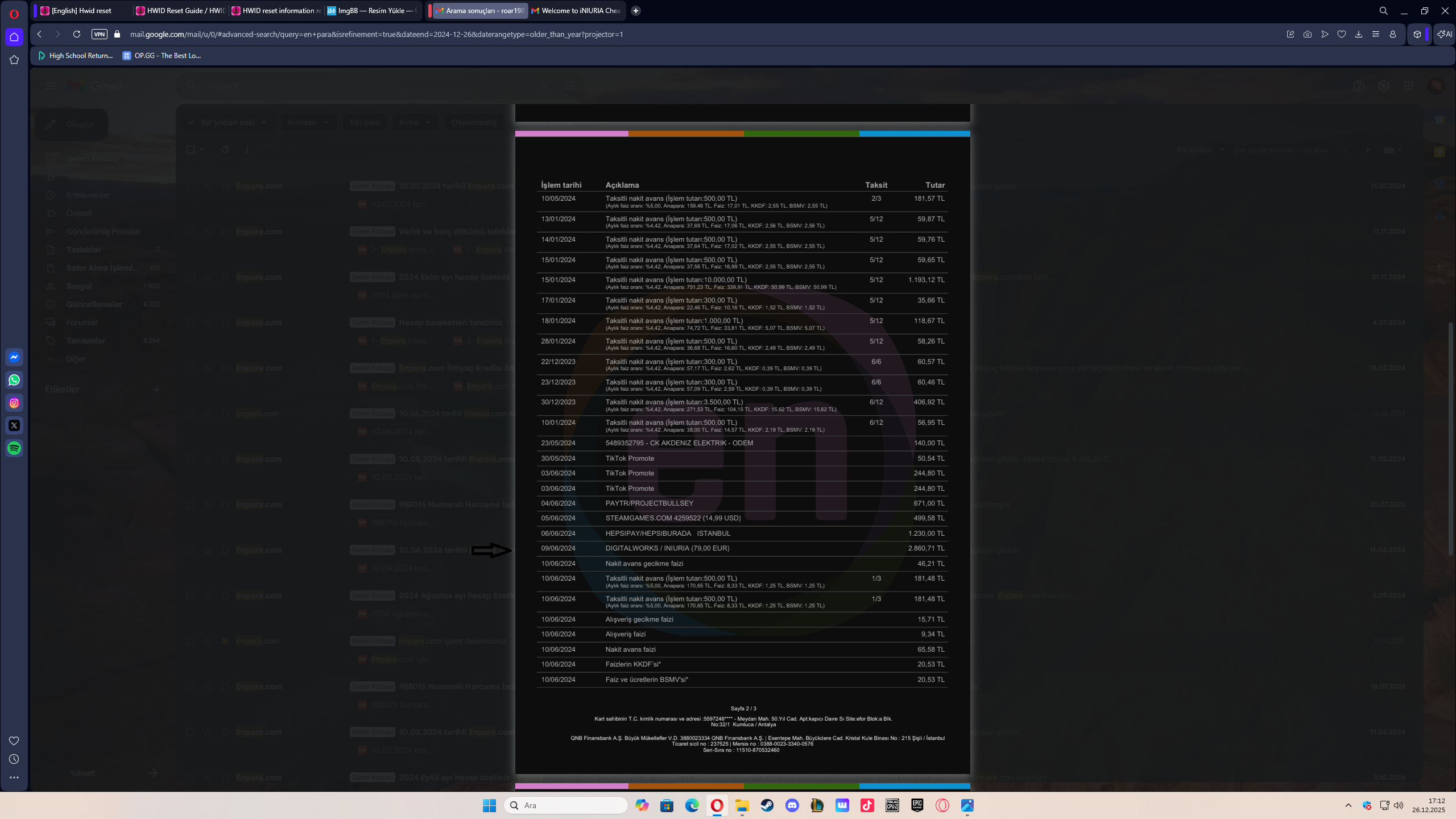1456x819 pixels.
Task: Toggle the Okunmamış filter chip
Action: click(x=474, y=122)
